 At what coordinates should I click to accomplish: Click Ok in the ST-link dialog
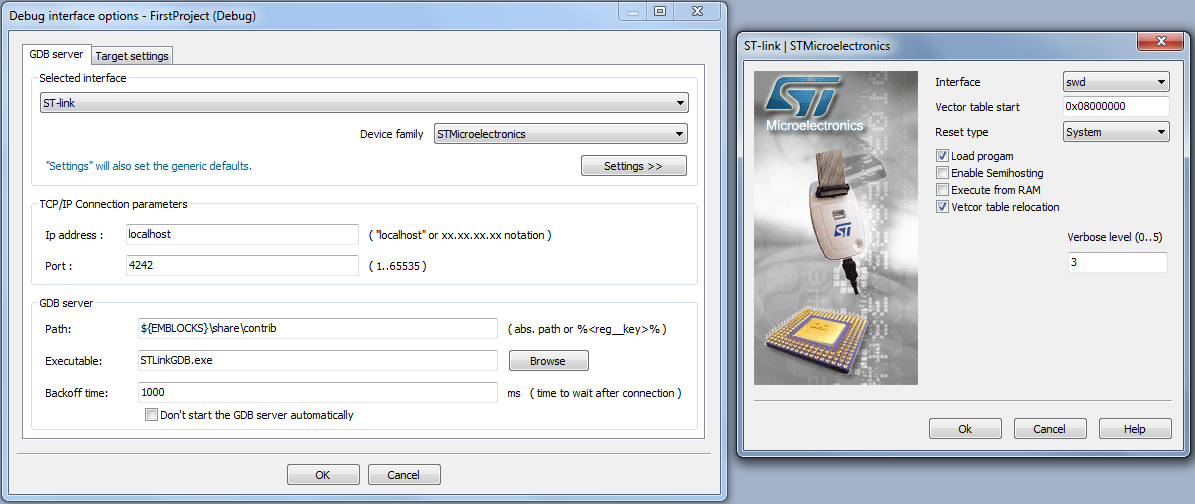click(x=965, y=429)
